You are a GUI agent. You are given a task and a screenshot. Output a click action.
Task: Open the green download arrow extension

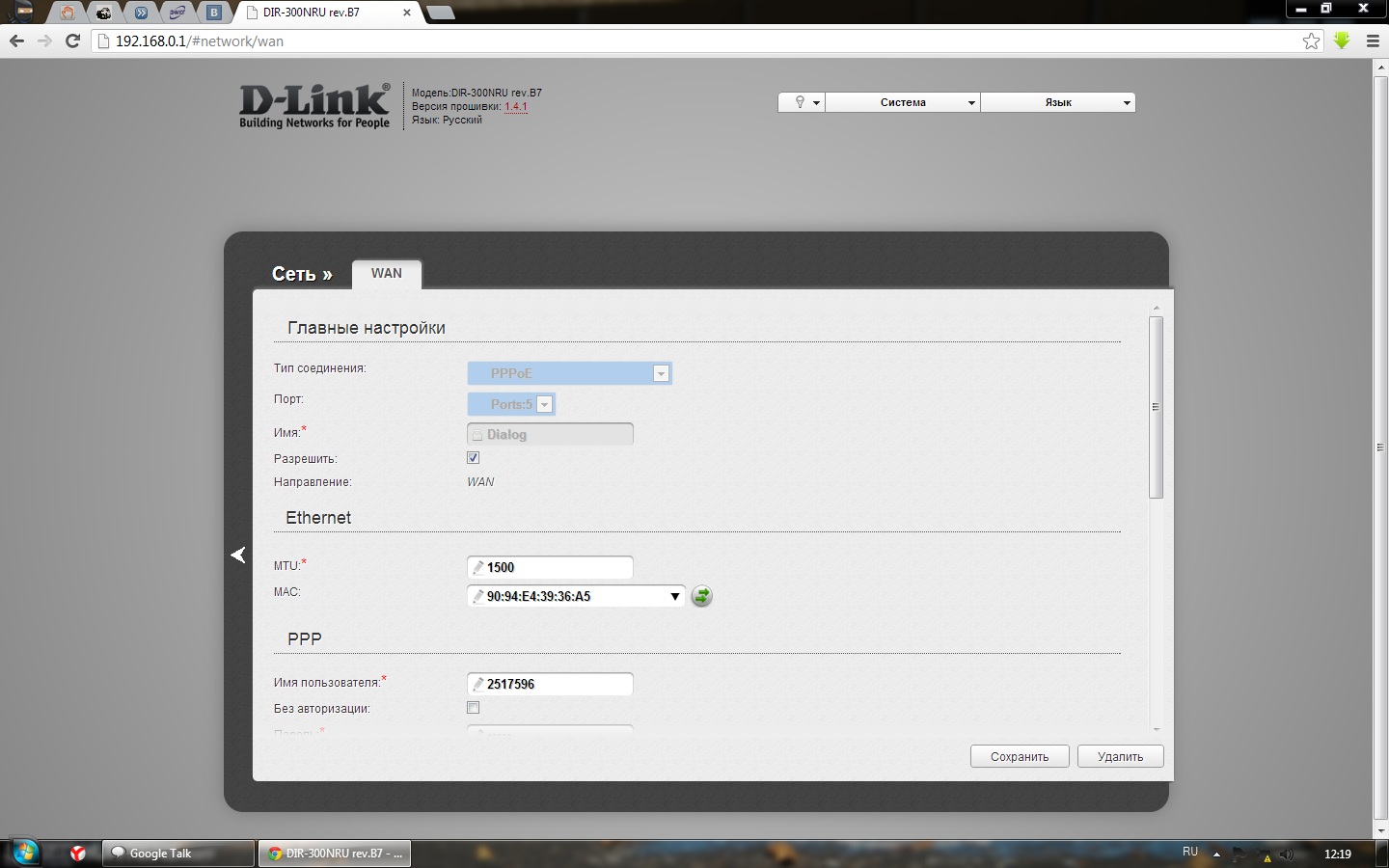pyautogui.click(x=1342, y=41)
